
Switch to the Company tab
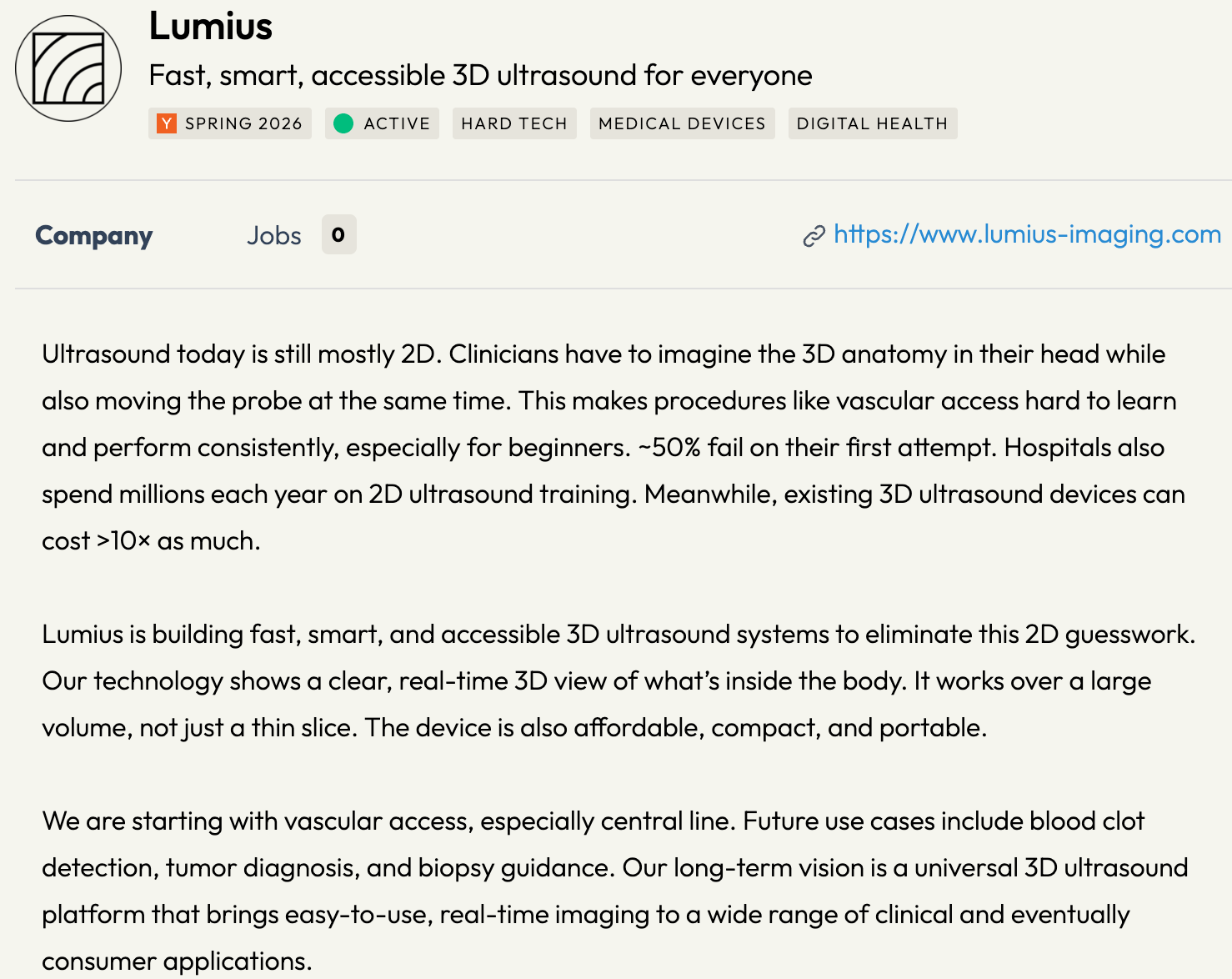[94, 236]
